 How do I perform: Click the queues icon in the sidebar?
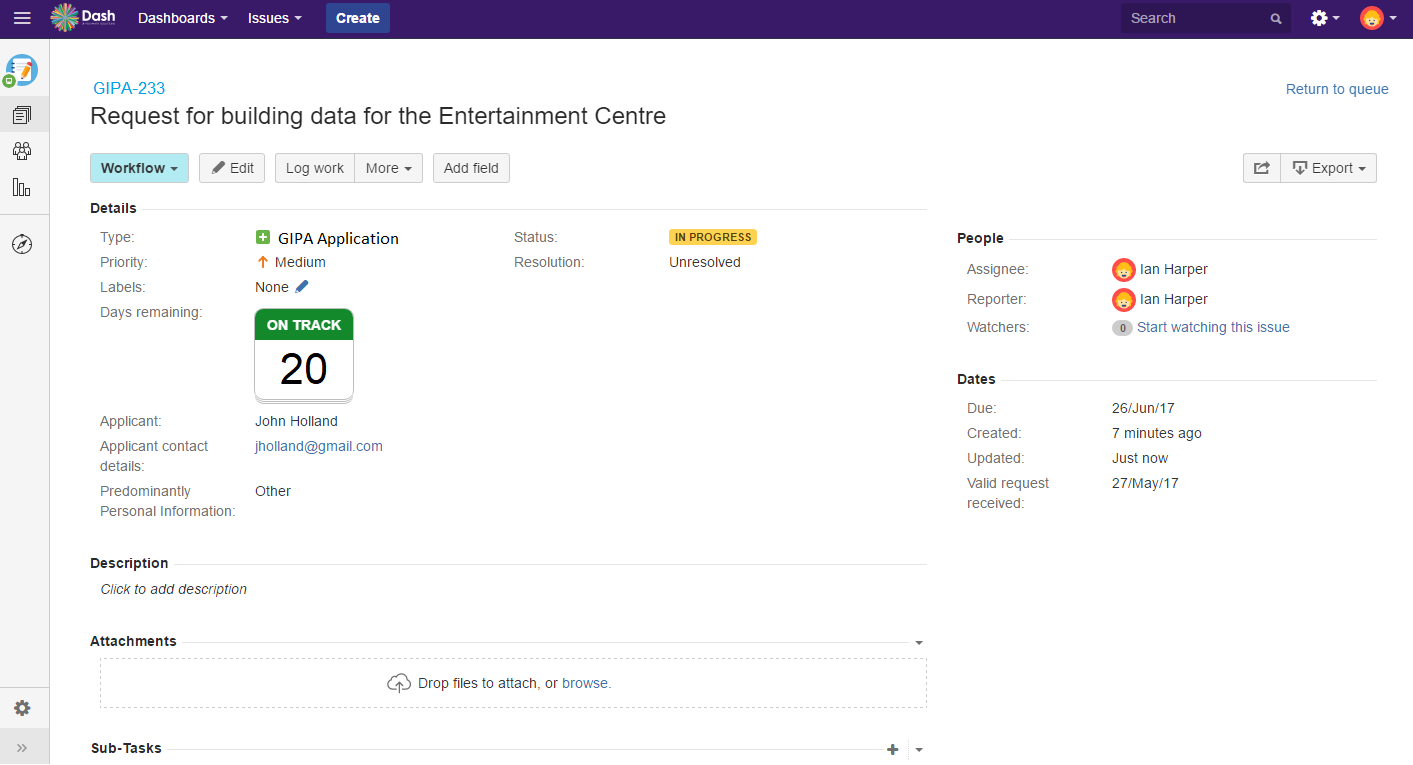(x=22, y=115)
